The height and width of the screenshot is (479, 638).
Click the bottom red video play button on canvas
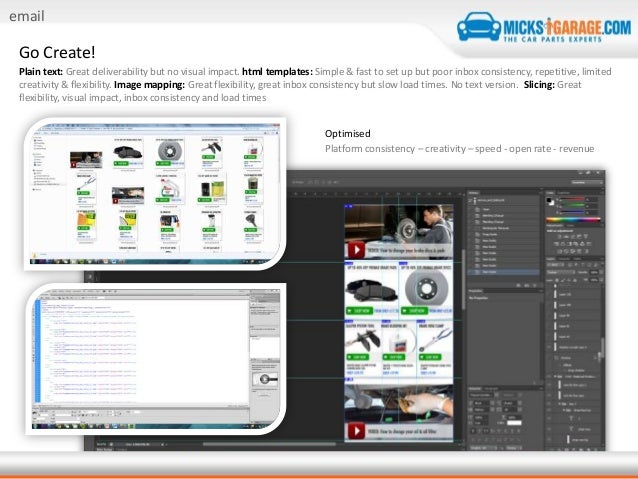(x=356, y=431)
